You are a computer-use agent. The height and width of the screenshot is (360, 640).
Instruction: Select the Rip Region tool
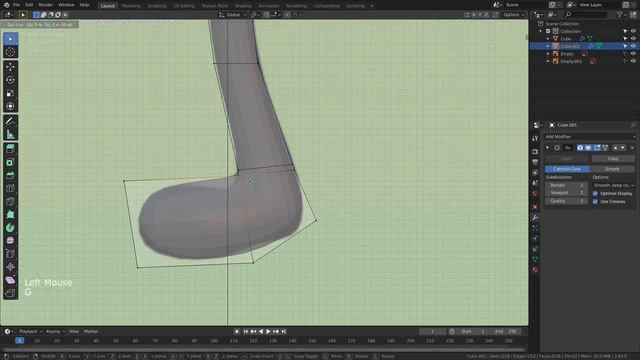[11, 293]
